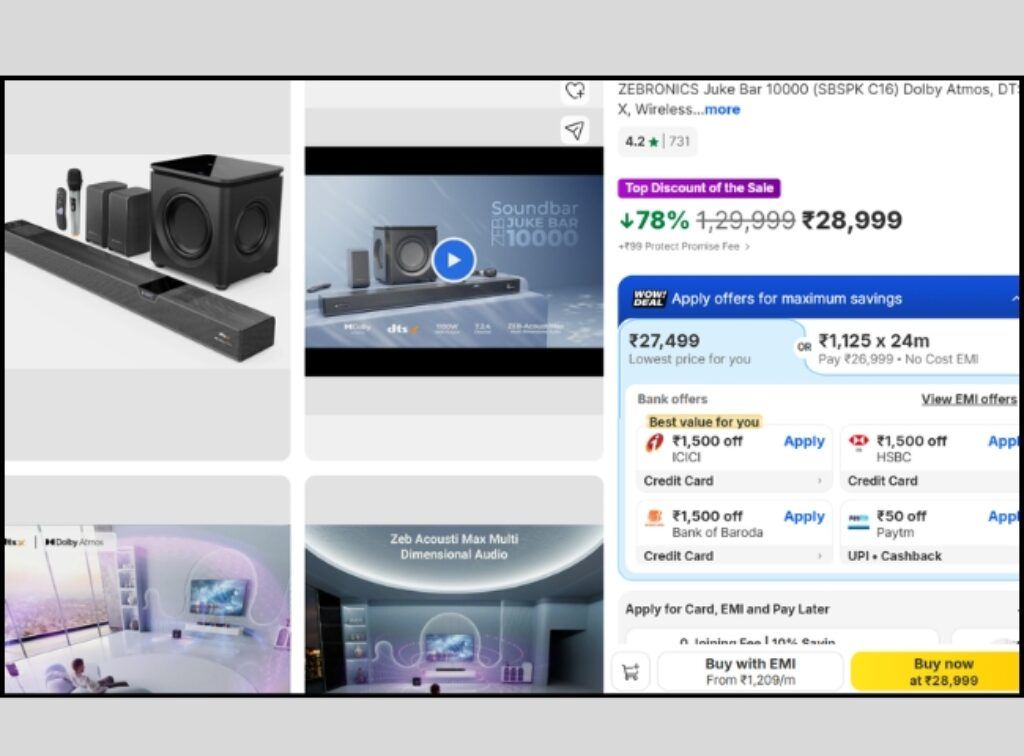Open the Dolby Atmos living room image

tap(148, 608)
